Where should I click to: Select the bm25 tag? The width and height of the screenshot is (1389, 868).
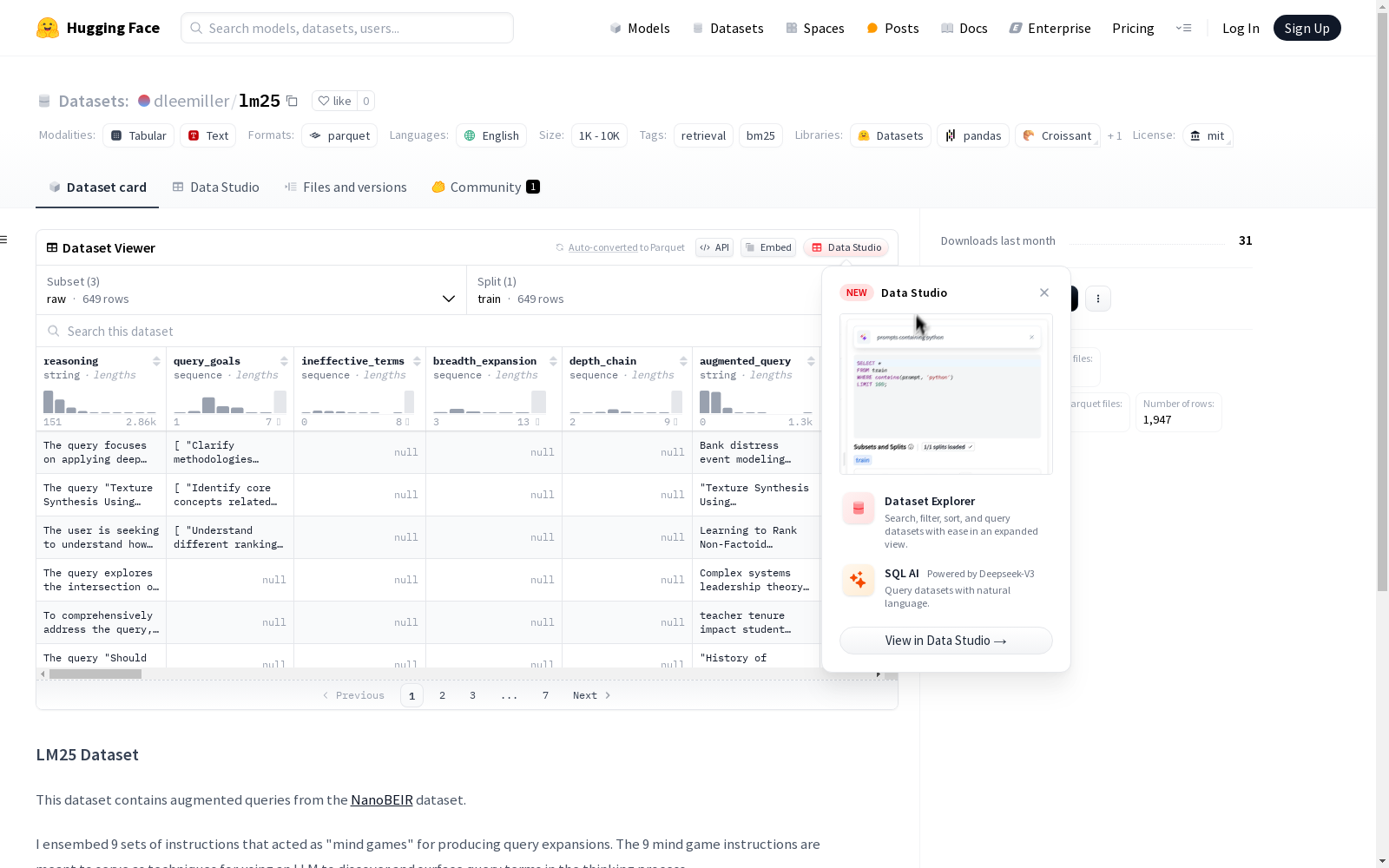pos(760,135)
